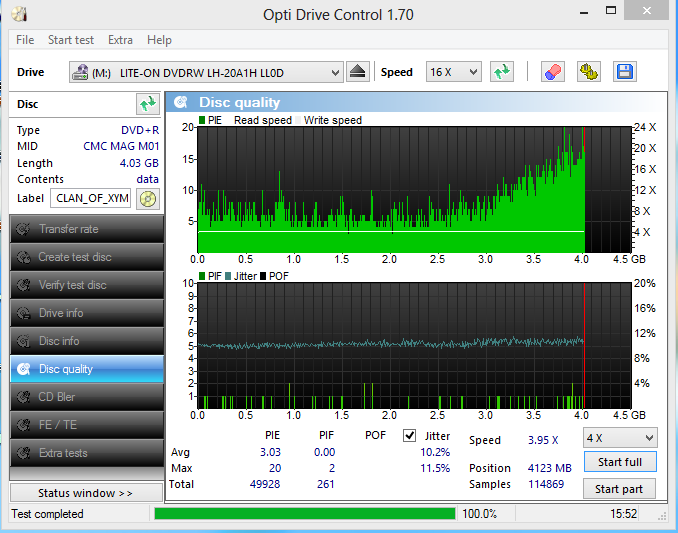Open the Help menu
The width and height of the screenshot is (678, 533).
159,40
